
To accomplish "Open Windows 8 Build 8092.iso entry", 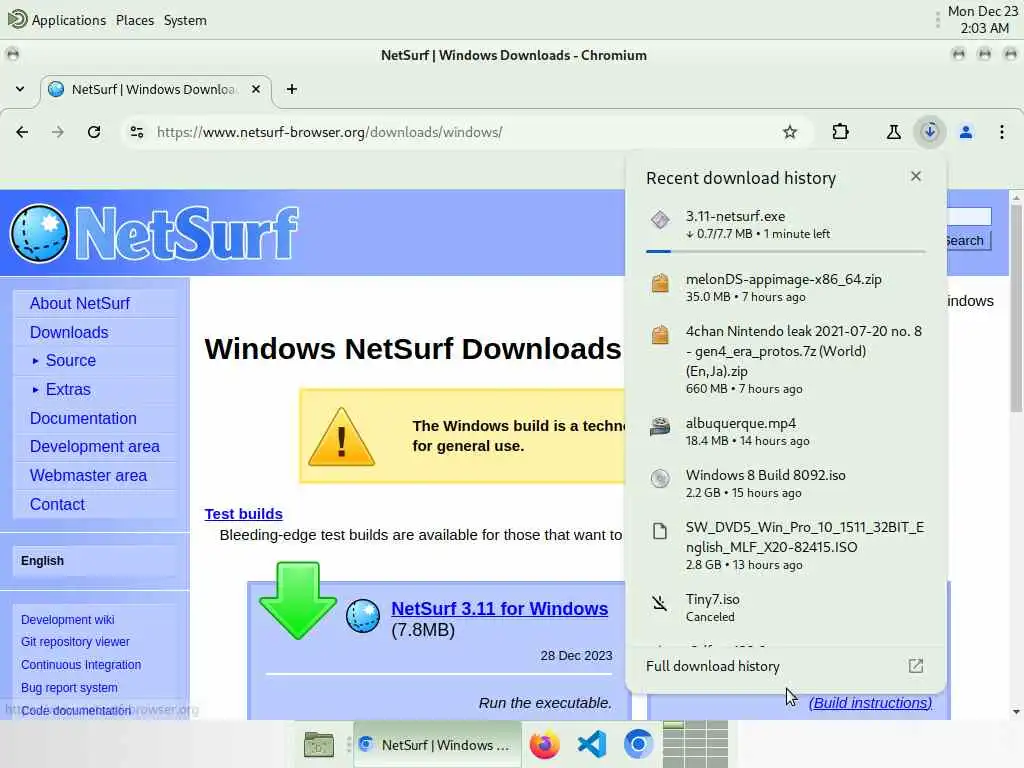I will (x=786, y=483).
